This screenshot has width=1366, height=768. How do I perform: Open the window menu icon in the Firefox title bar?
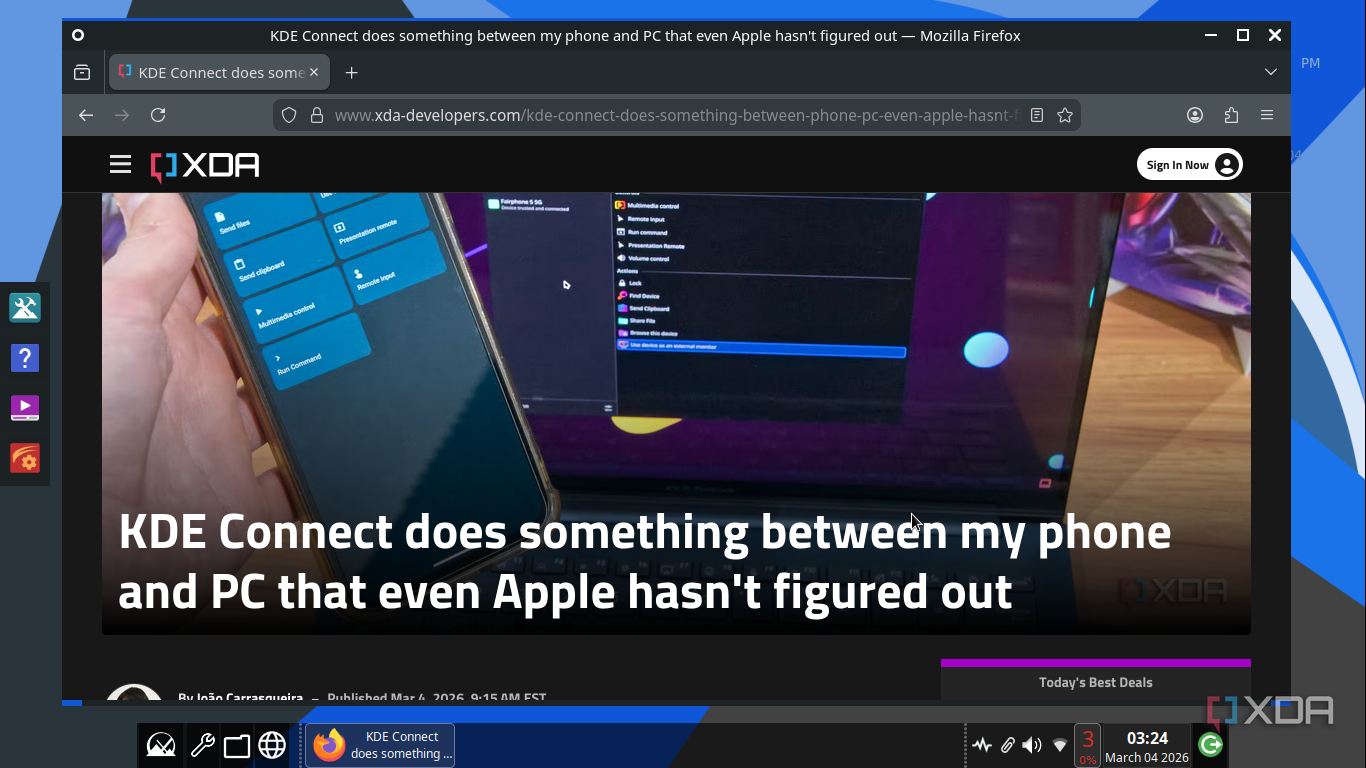coord(78,35)
